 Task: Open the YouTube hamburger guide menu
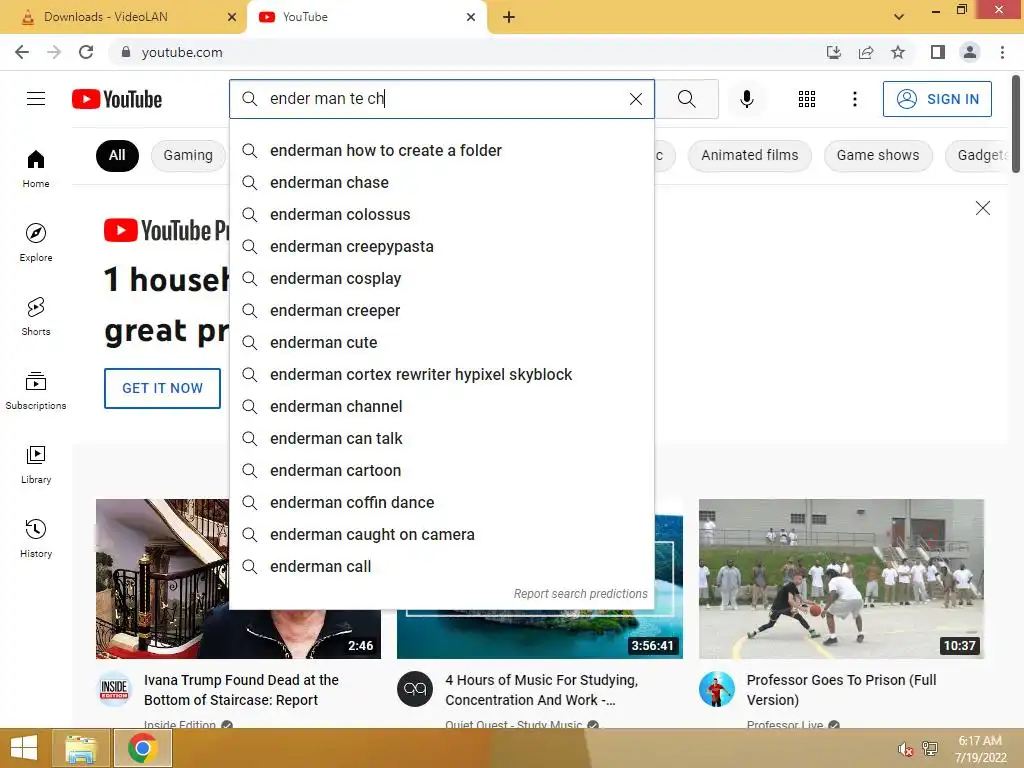[36, 99]
